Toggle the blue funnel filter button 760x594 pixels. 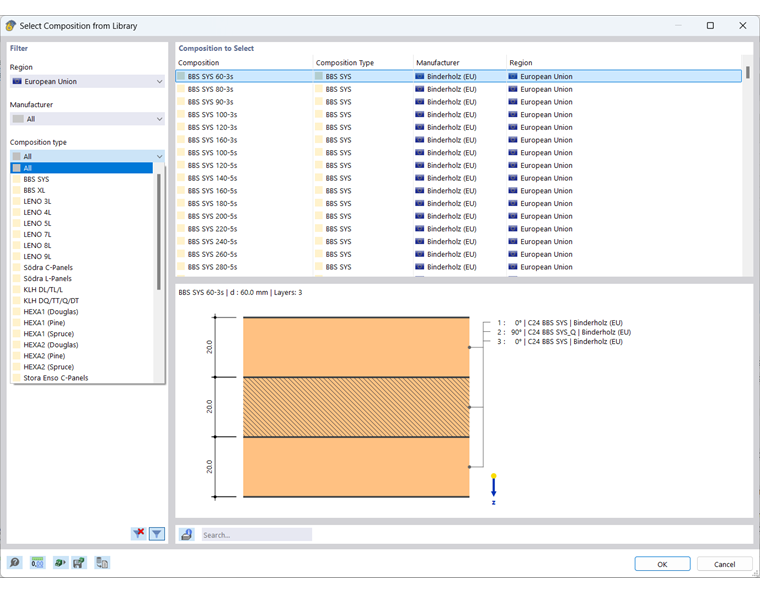157,533
